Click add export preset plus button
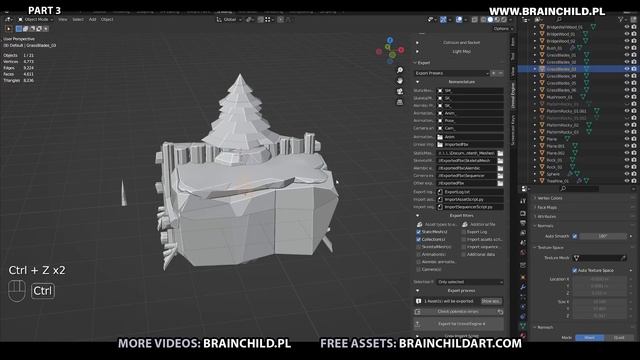Screen dimensions: 640x360 (x=493, y=73)
